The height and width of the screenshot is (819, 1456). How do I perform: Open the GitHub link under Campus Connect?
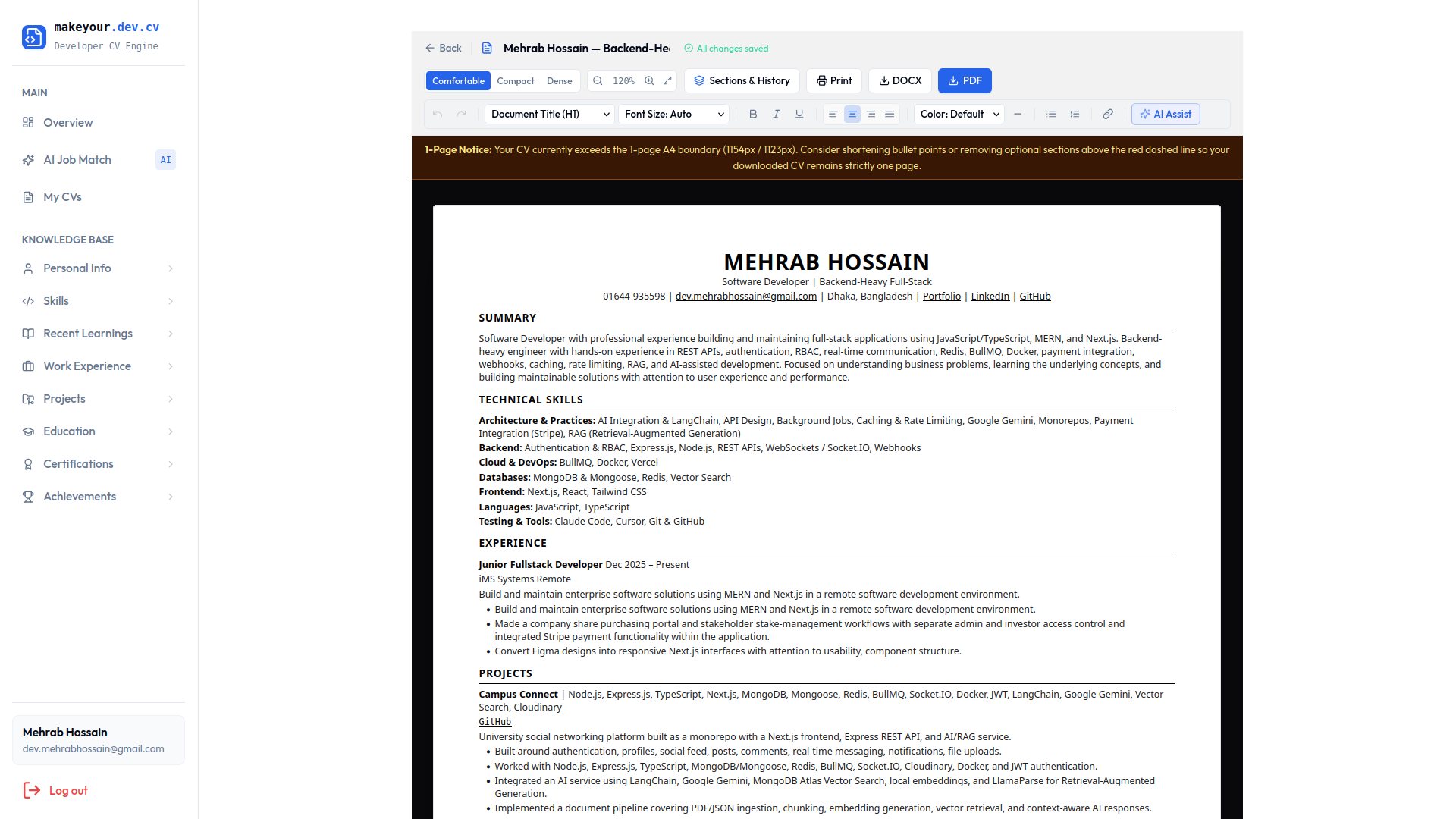pyautogui.click(x=495, y=722)
